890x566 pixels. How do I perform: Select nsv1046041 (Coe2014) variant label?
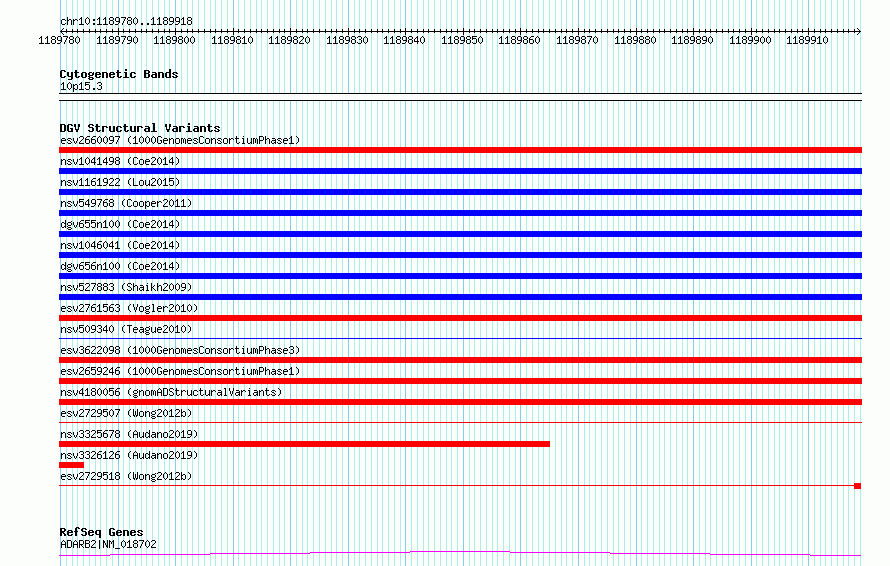120,245
